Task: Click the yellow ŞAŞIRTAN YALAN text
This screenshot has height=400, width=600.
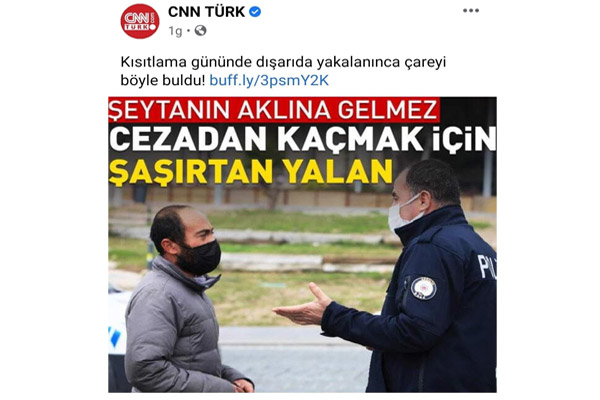Action: pos(251,171)
